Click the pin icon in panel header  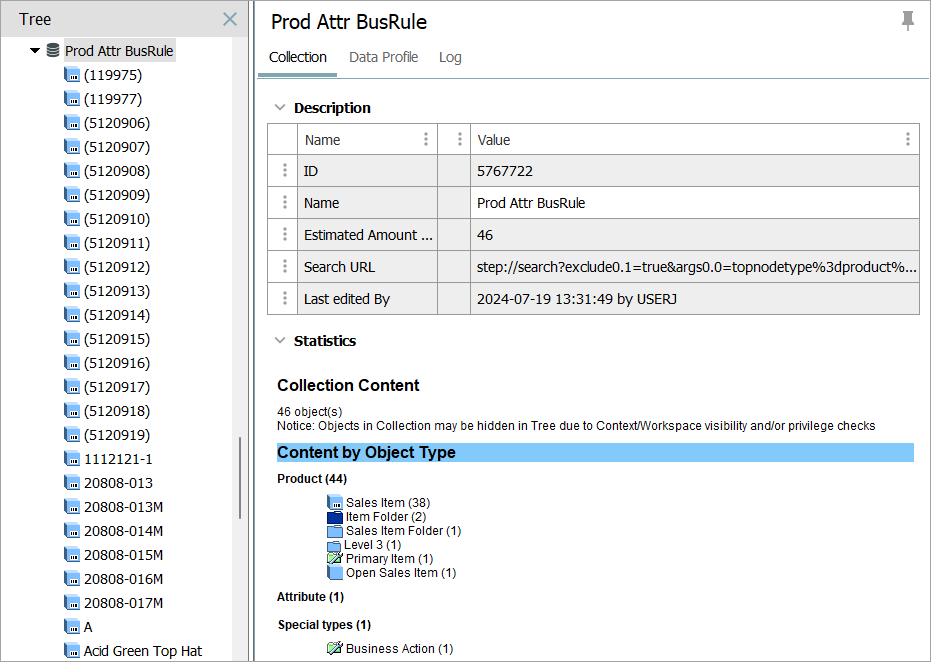point(907,21)
